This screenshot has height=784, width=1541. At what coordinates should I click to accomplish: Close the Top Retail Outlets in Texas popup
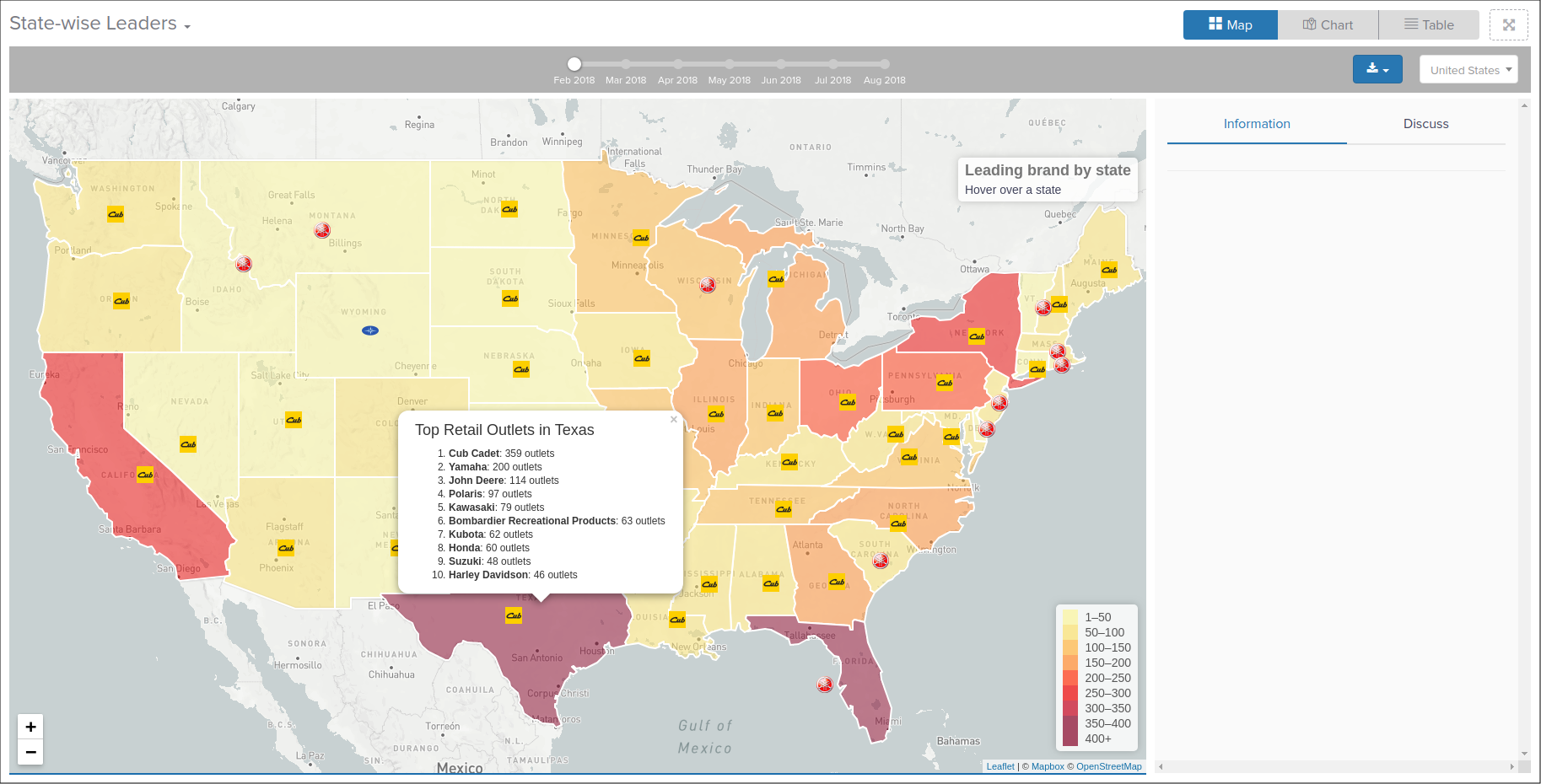[674, 420]
